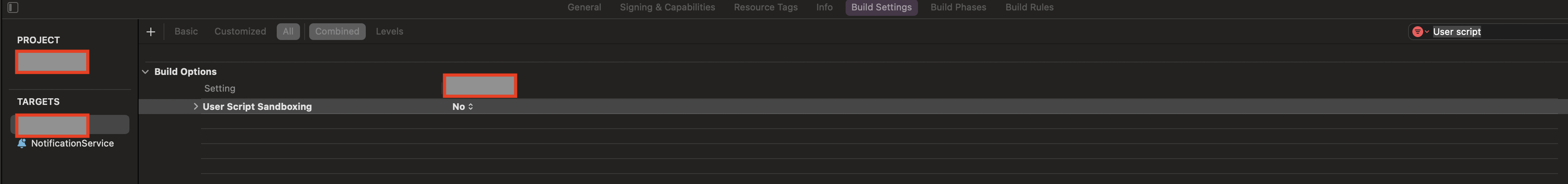
Task: Switch to Levels view
Action: (390, 32)
